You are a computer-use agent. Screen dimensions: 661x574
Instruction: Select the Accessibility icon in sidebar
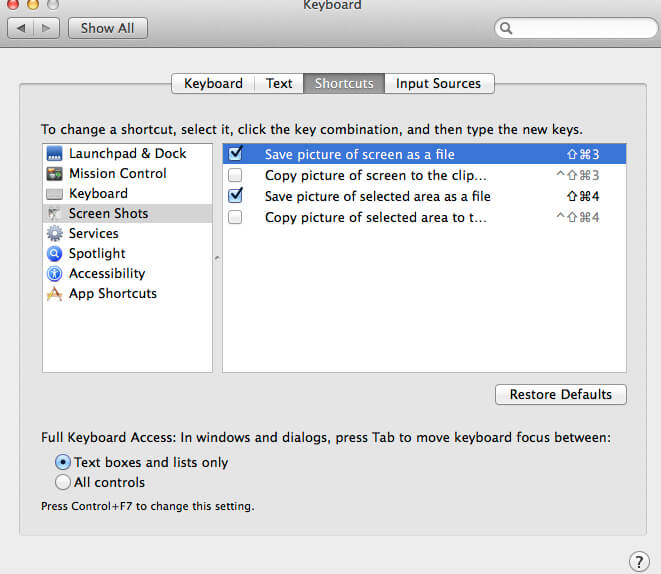54,274
